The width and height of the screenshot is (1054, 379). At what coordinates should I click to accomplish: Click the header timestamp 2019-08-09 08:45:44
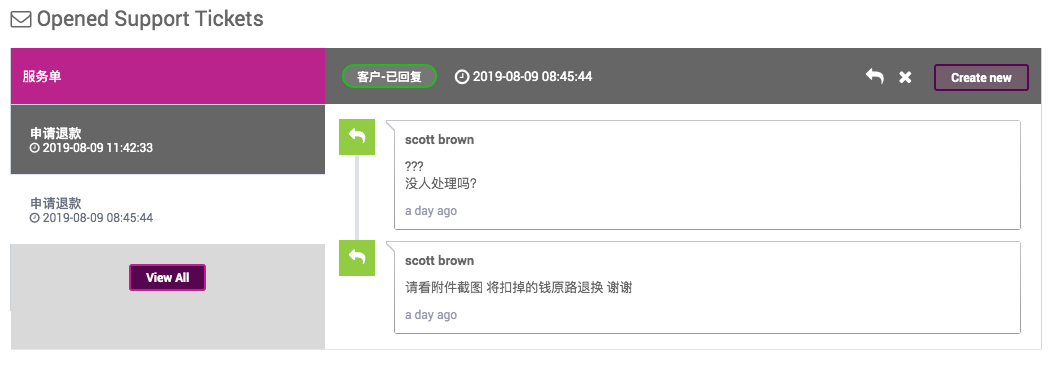(532, 77)
